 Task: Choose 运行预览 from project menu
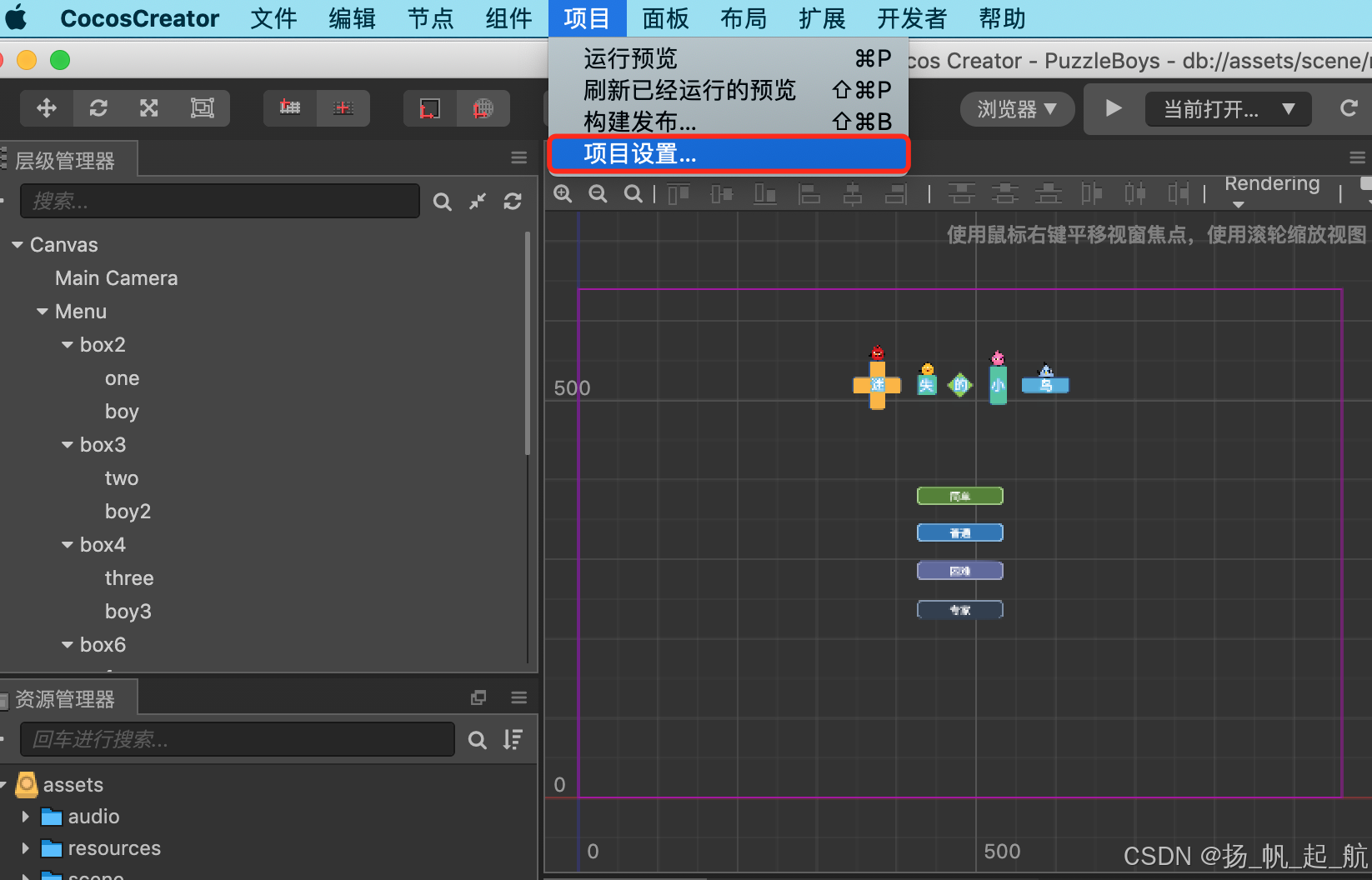[x=729, y=58]
